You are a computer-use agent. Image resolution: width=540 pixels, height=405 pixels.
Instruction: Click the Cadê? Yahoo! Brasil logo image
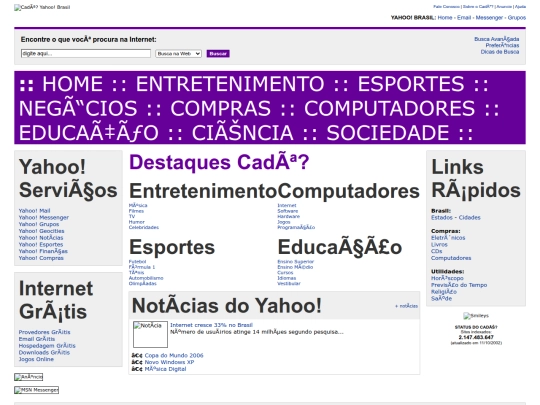[x=42, y=7]
